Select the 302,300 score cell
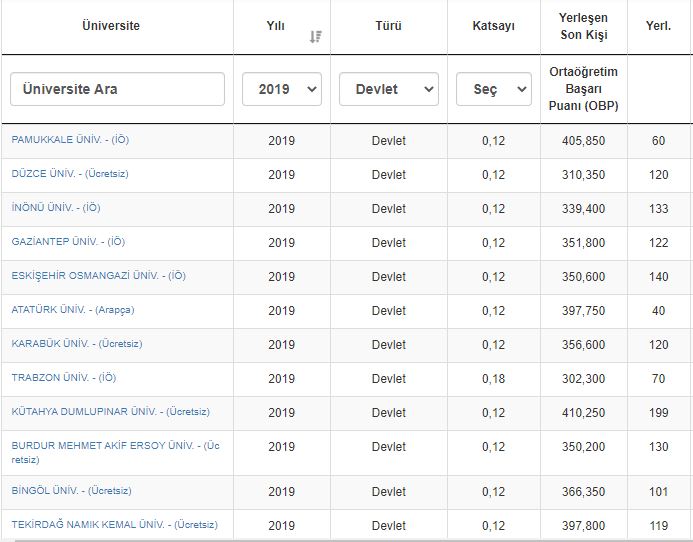Screen dimensions: 693x542 [583, 379]
